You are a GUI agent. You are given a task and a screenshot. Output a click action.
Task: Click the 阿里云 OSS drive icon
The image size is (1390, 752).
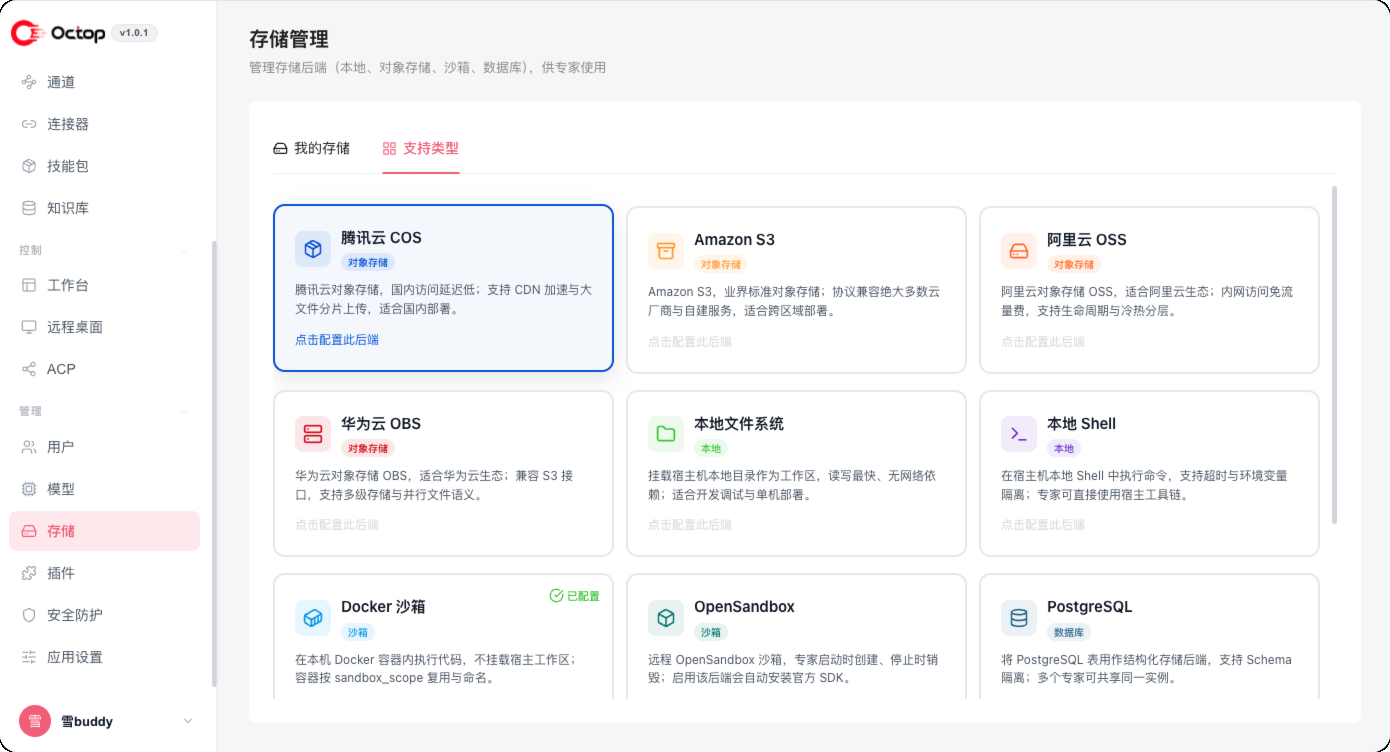coord(1019,251)
